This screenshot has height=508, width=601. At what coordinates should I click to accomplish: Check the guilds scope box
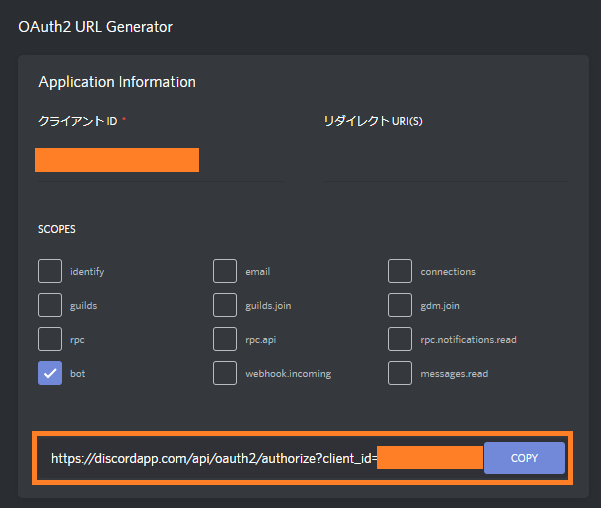click(50, 305)
